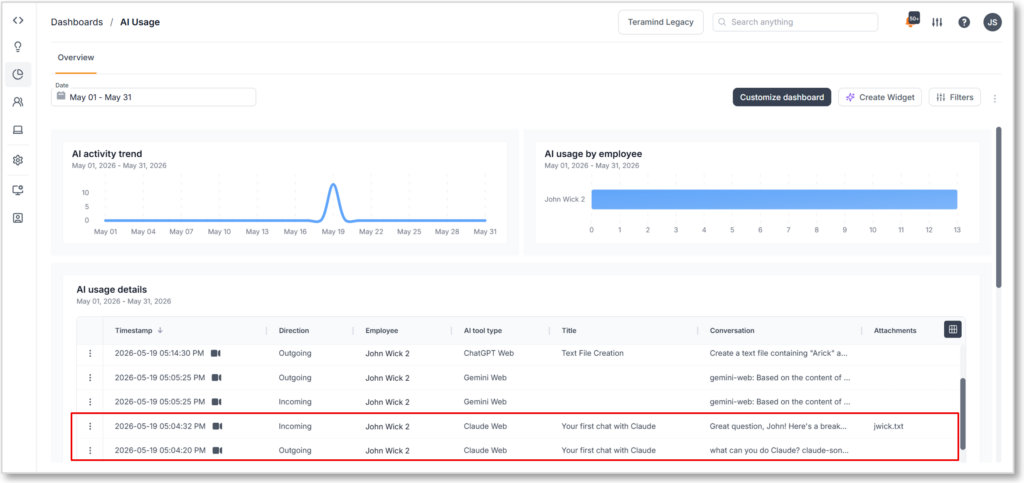Open the settings gear sidebar icon

pos(18,160)
